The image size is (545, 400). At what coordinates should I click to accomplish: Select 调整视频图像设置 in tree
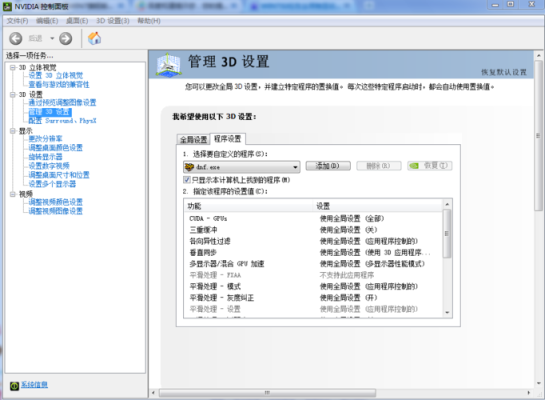[56, 211]
